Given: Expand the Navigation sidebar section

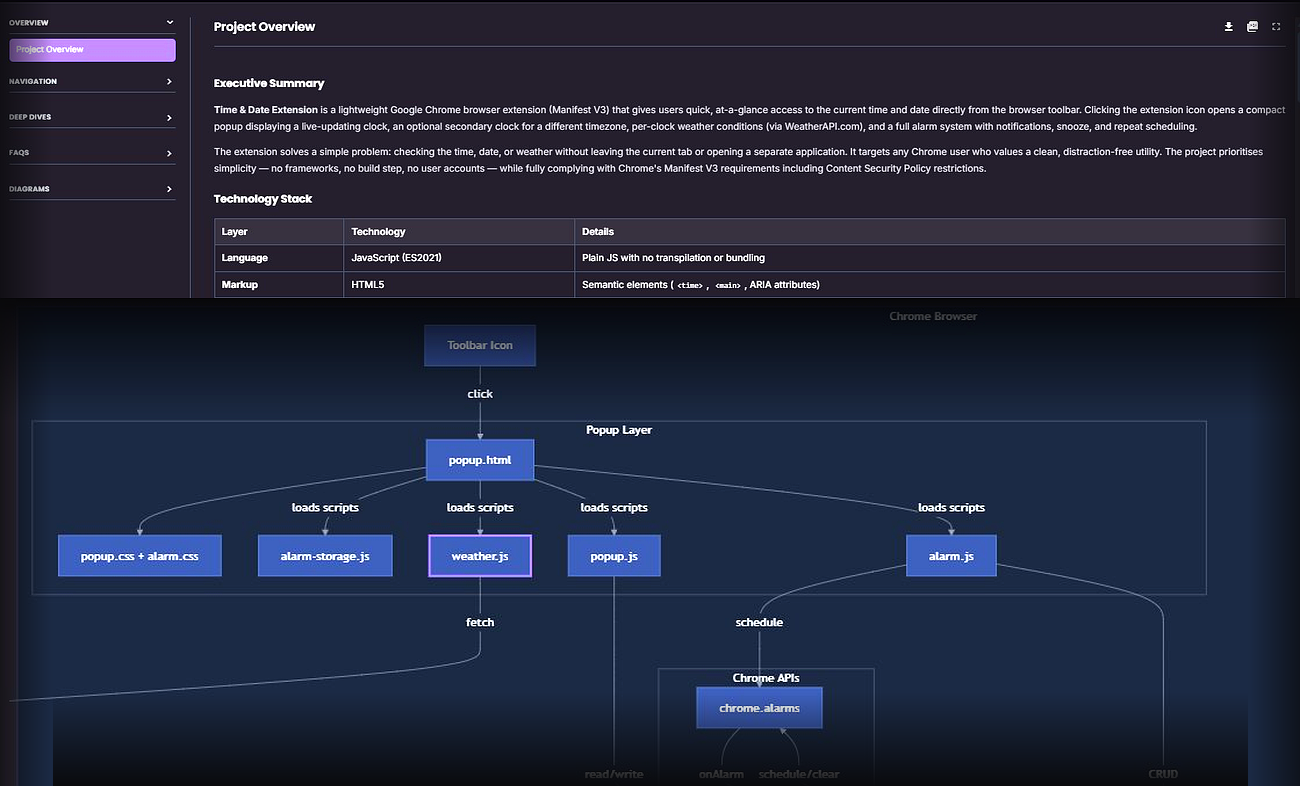Looking at the screenshot, I should click(92, 81).
